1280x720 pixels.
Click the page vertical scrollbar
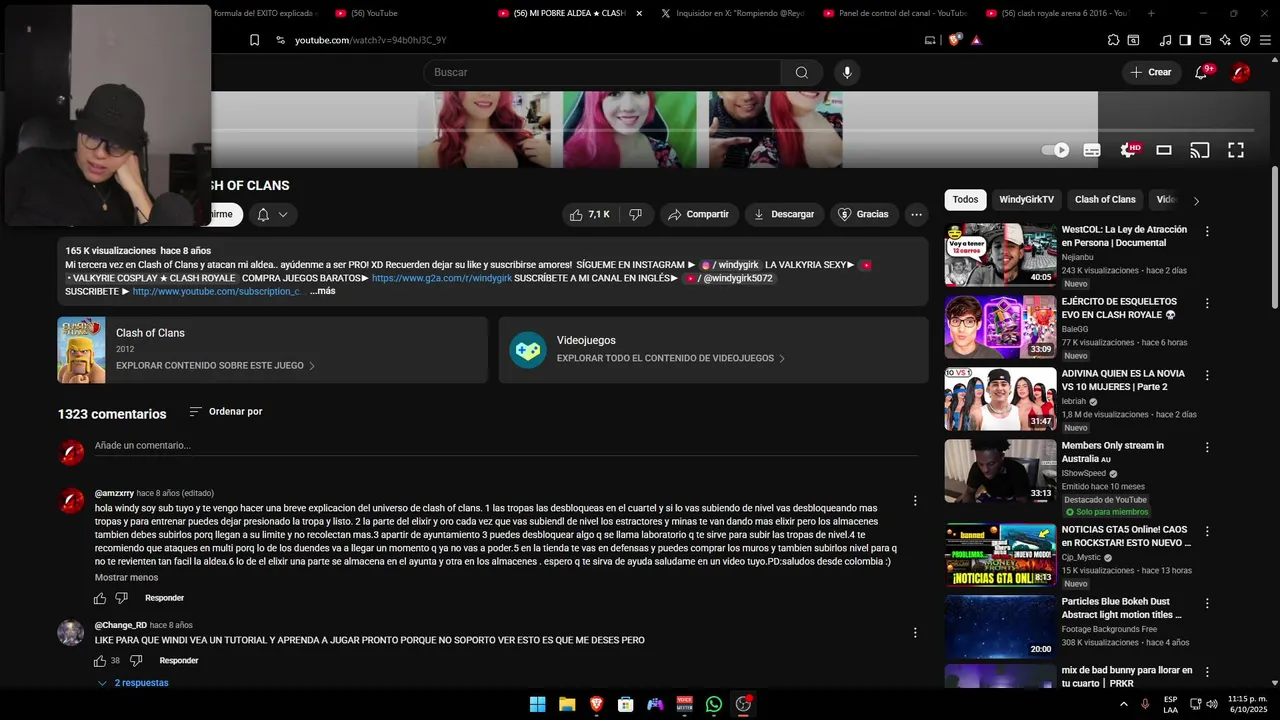pos(1274,238)
